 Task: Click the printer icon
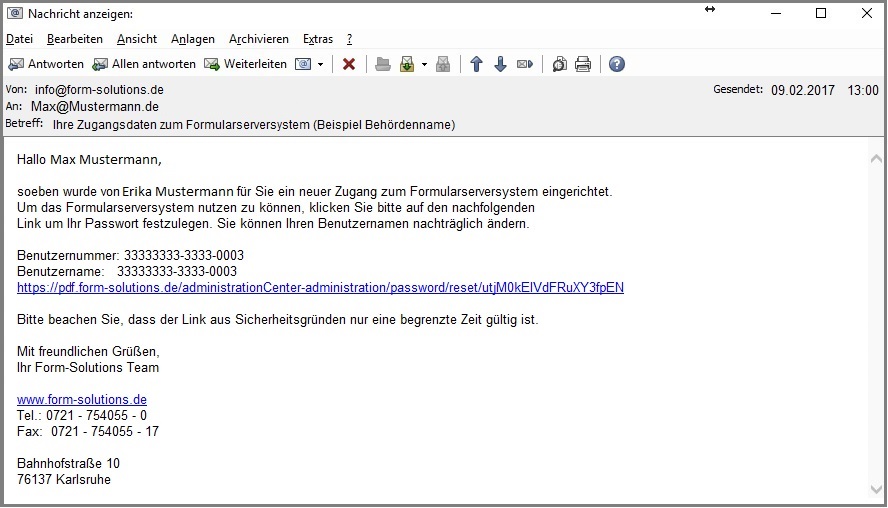coord(583,64)
